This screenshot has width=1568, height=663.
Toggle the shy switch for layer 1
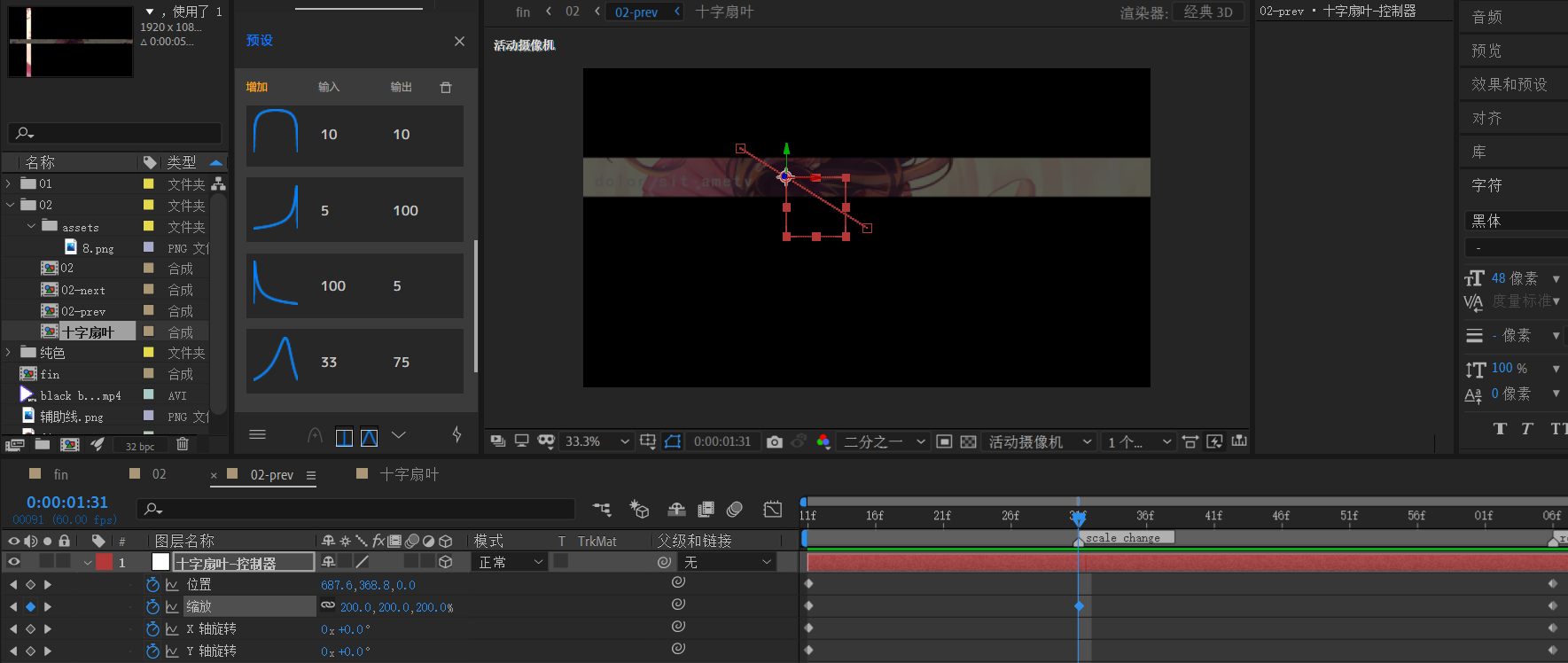pos(329,562)
